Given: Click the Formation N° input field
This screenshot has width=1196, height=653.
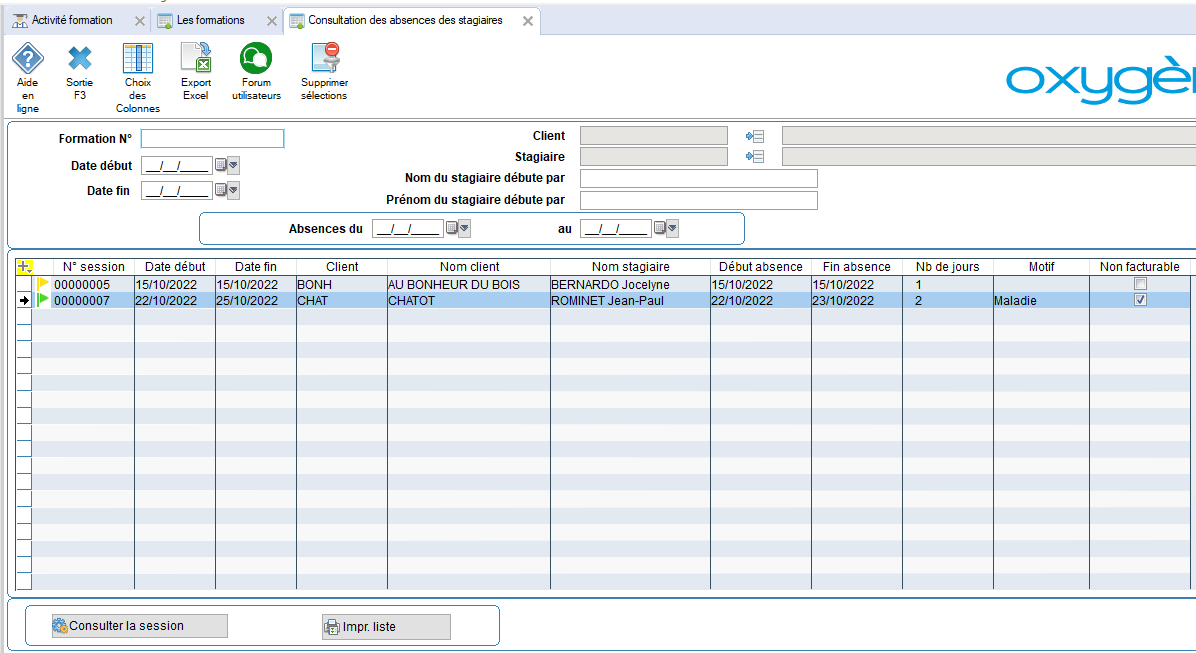Looking at the screenshot, I should click(212, 139).
